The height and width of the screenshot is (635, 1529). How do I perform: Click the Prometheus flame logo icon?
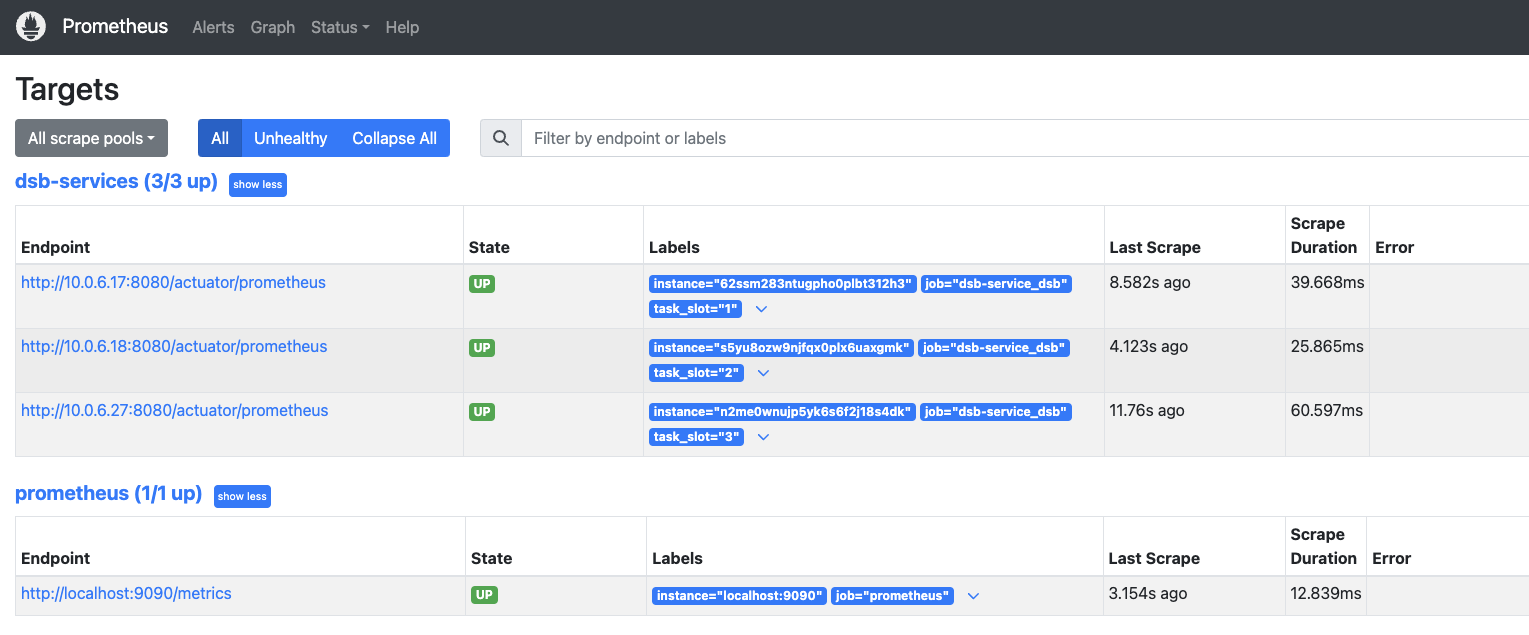pyautogui.click(x=31, y=27)
